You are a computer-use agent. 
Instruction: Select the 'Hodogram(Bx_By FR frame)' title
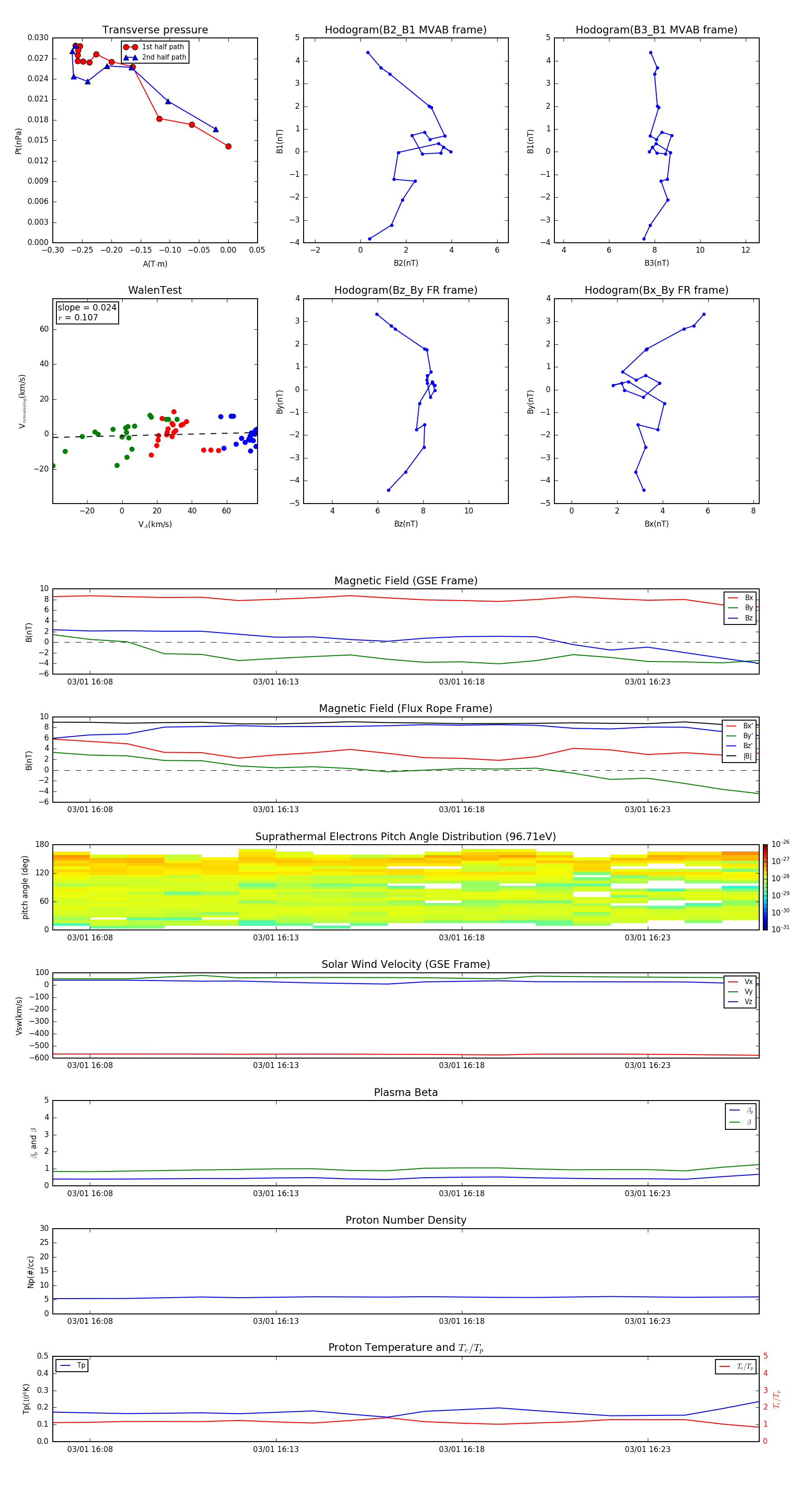(656, 290)
